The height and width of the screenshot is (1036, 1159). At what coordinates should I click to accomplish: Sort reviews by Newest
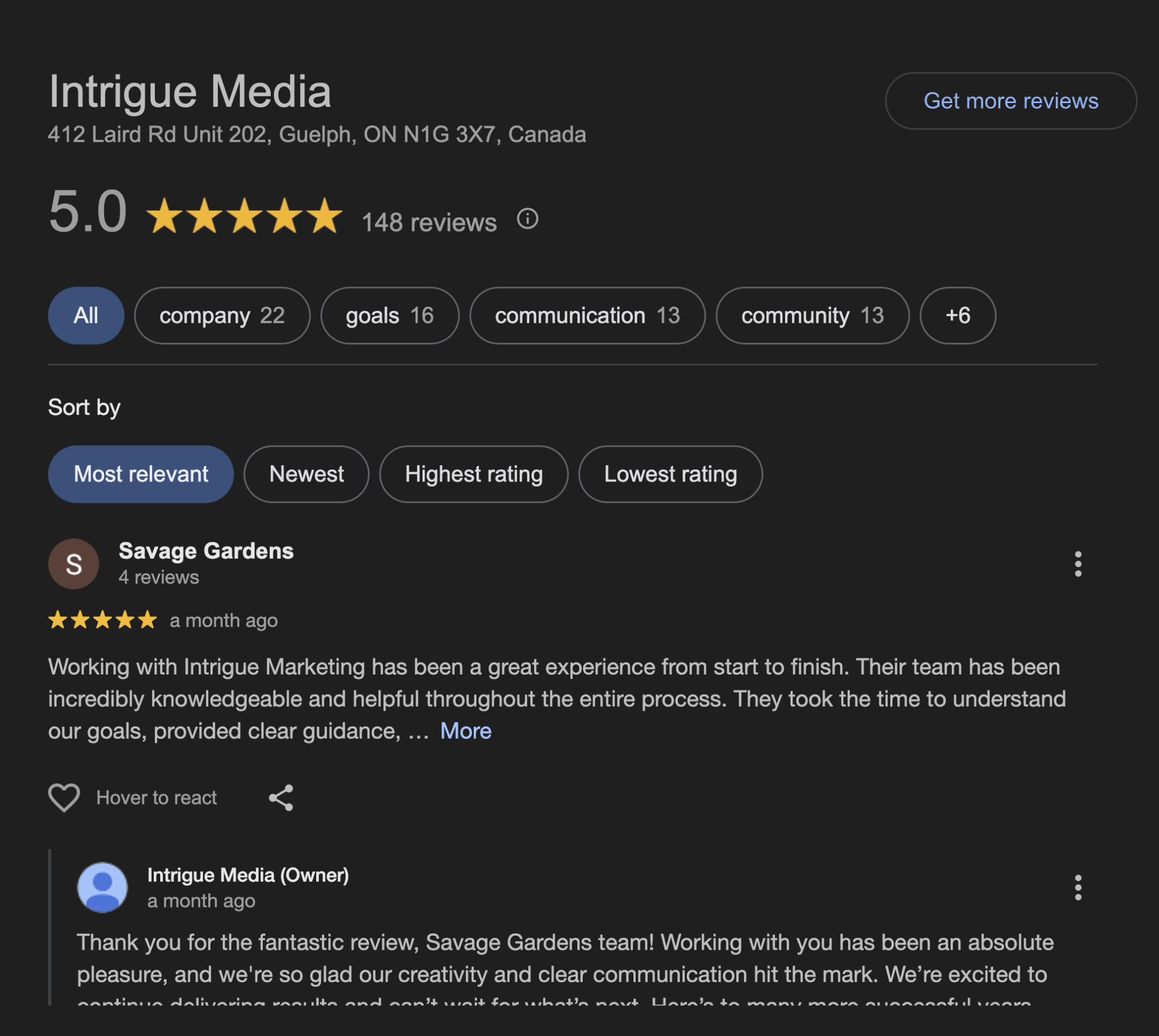point(306,474)
